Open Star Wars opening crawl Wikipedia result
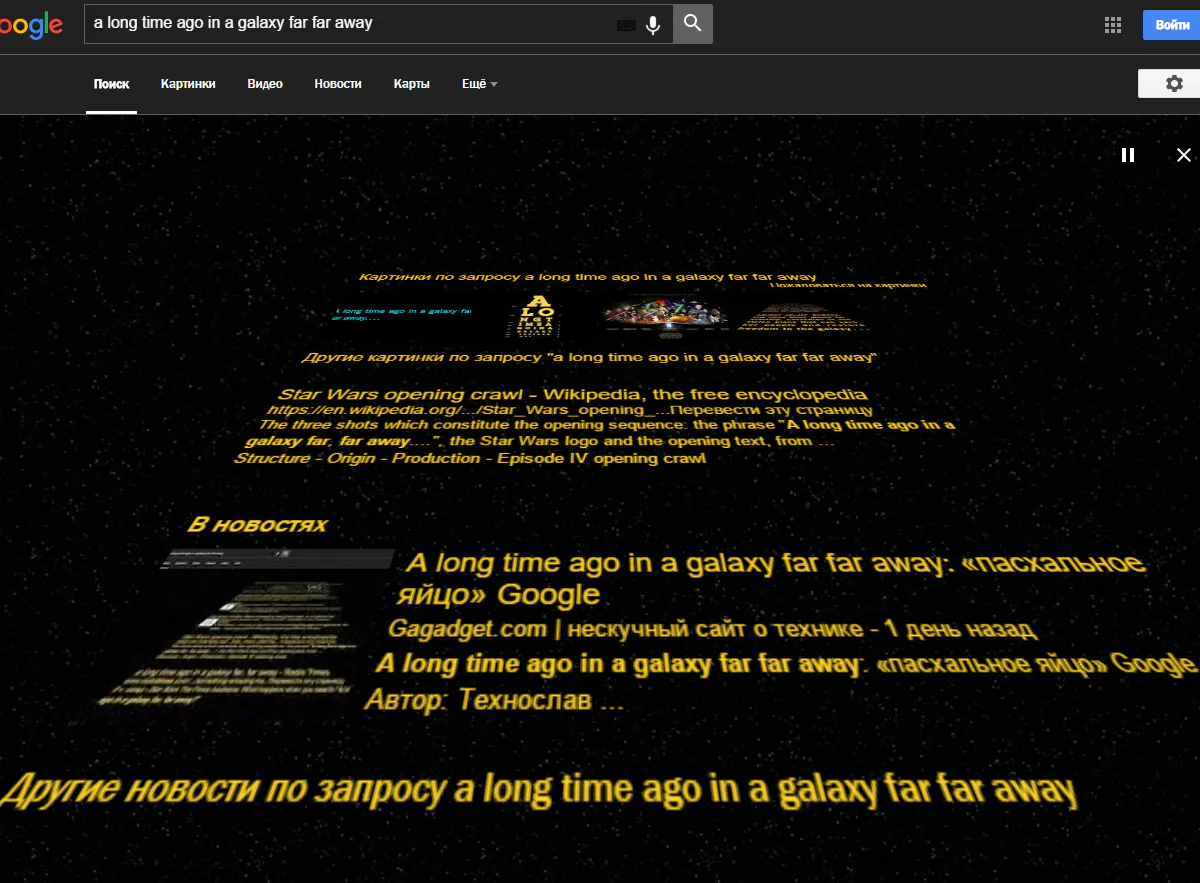 click(x=572, y=394)
